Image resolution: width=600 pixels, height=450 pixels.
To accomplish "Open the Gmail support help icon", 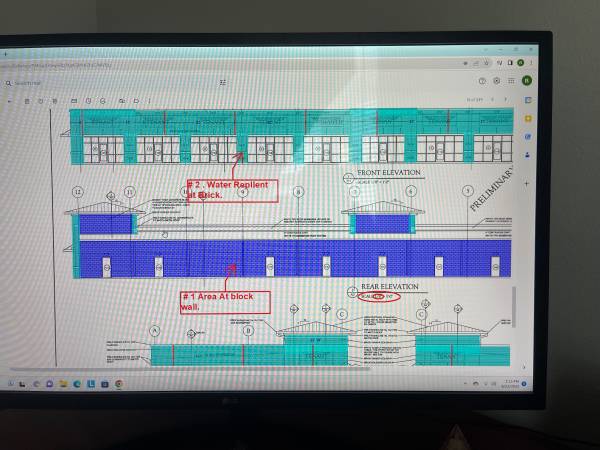I will 482,81.
